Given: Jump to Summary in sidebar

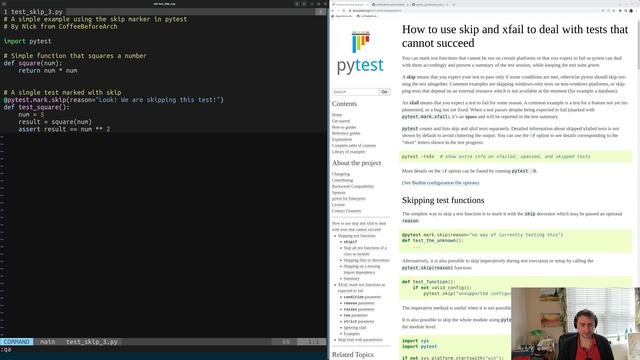Looking at the screenshot, I should (351, 278).
